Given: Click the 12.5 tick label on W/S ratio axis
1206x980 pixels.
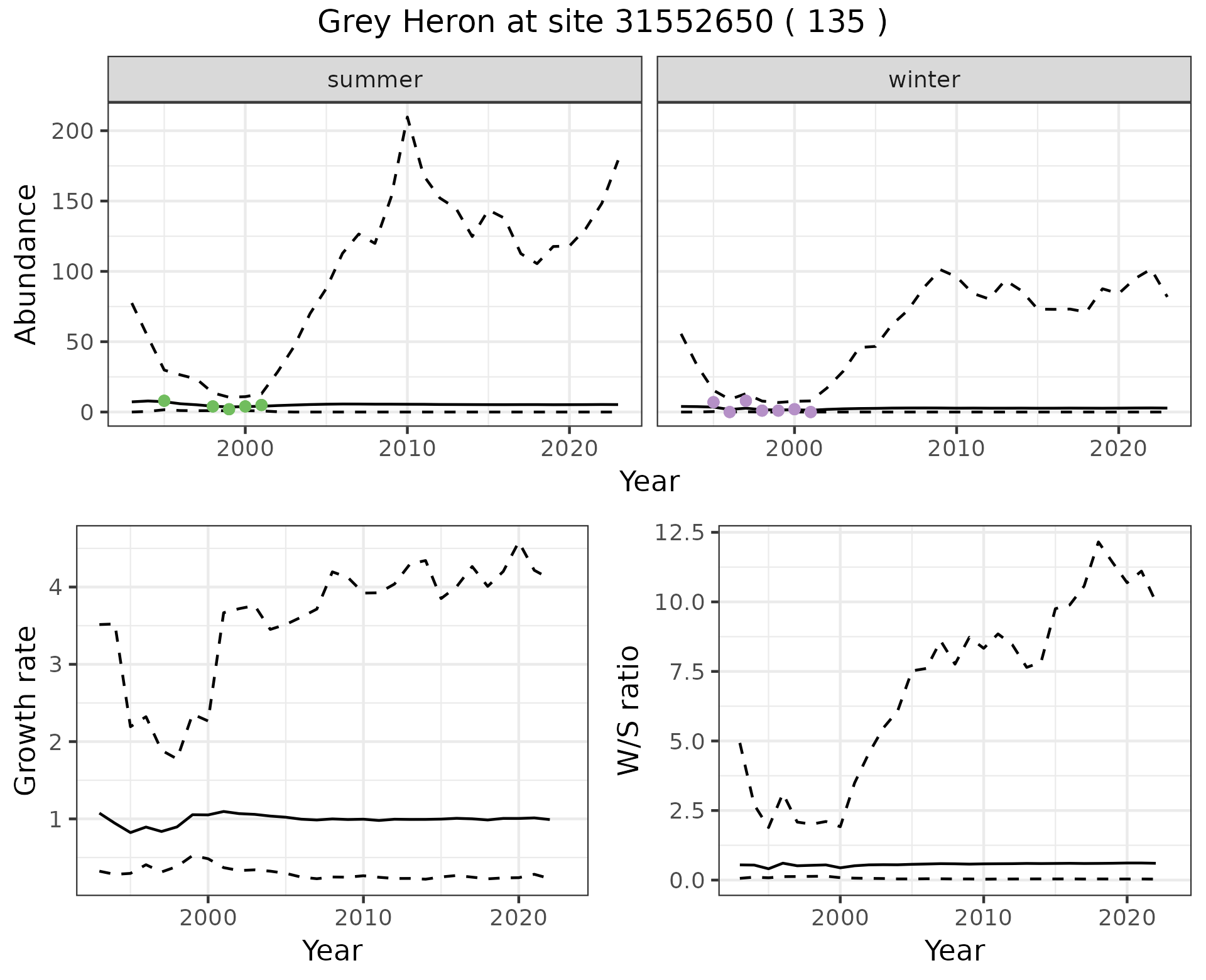Looking at the screenshot, I should point(680,533).
